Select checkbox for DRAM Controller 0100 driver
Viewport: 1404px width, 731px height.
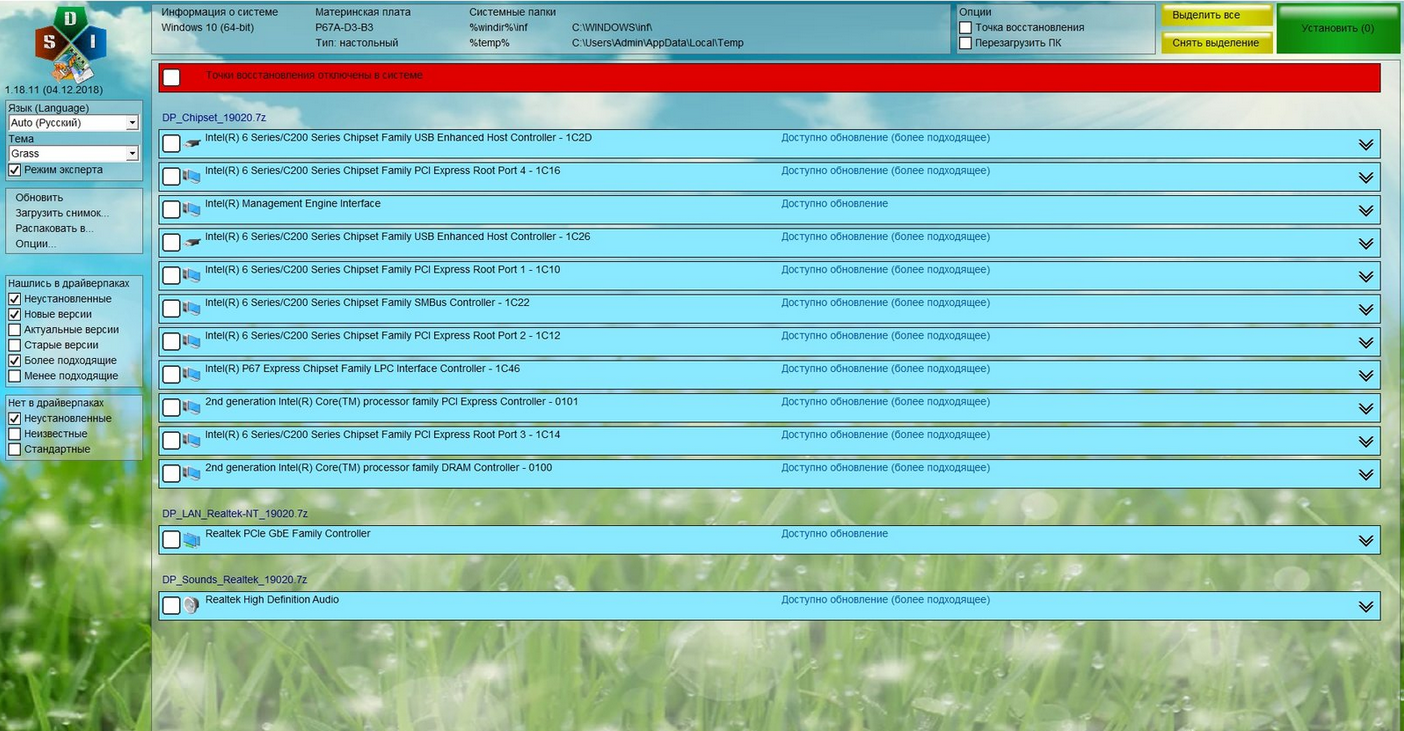[172, 474]
